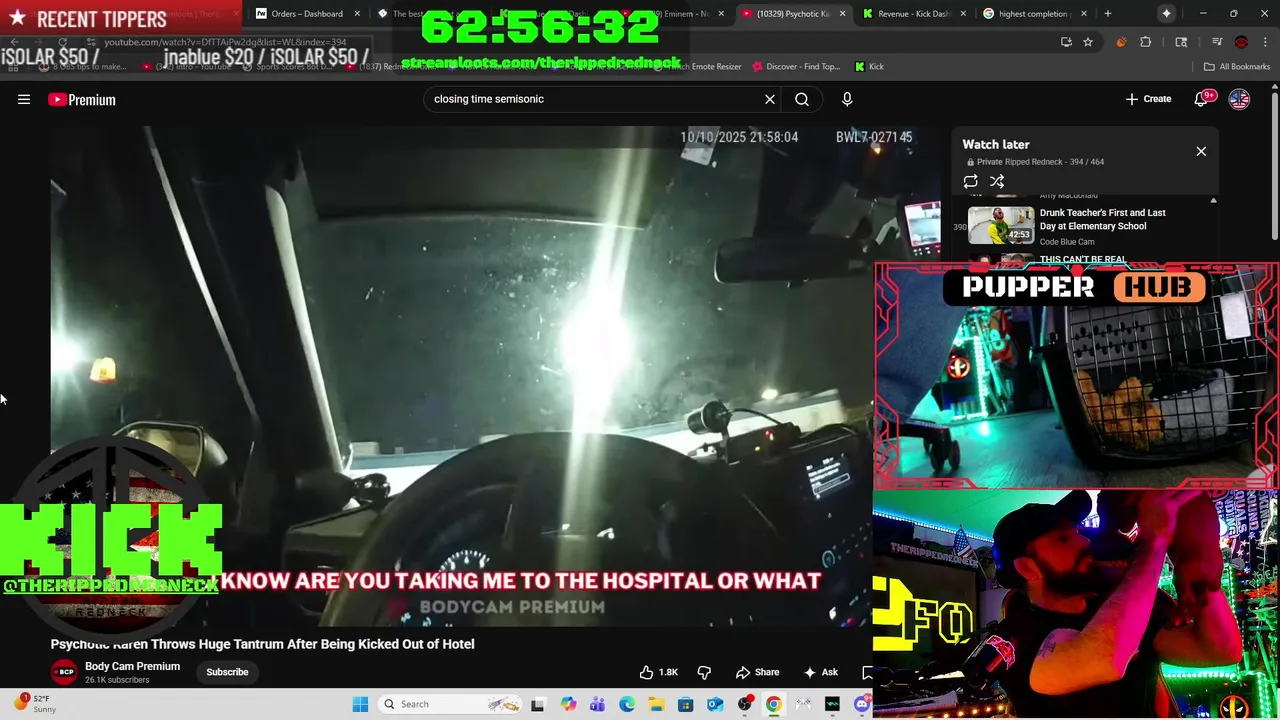Toggle shuffle playlist in Watch later
This screenshot has width=1280, height=720.
click(997, 181)
